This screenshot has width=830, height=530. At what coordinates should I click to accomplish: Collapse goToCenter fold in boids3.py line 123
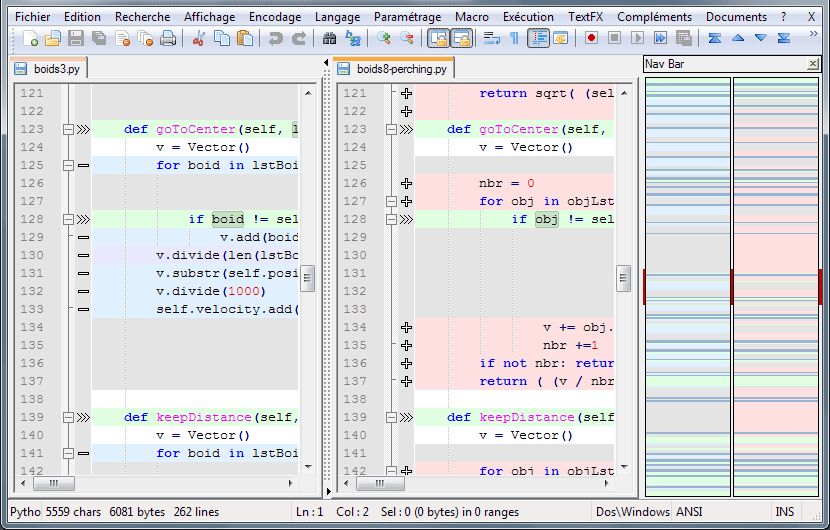(68, 130)
